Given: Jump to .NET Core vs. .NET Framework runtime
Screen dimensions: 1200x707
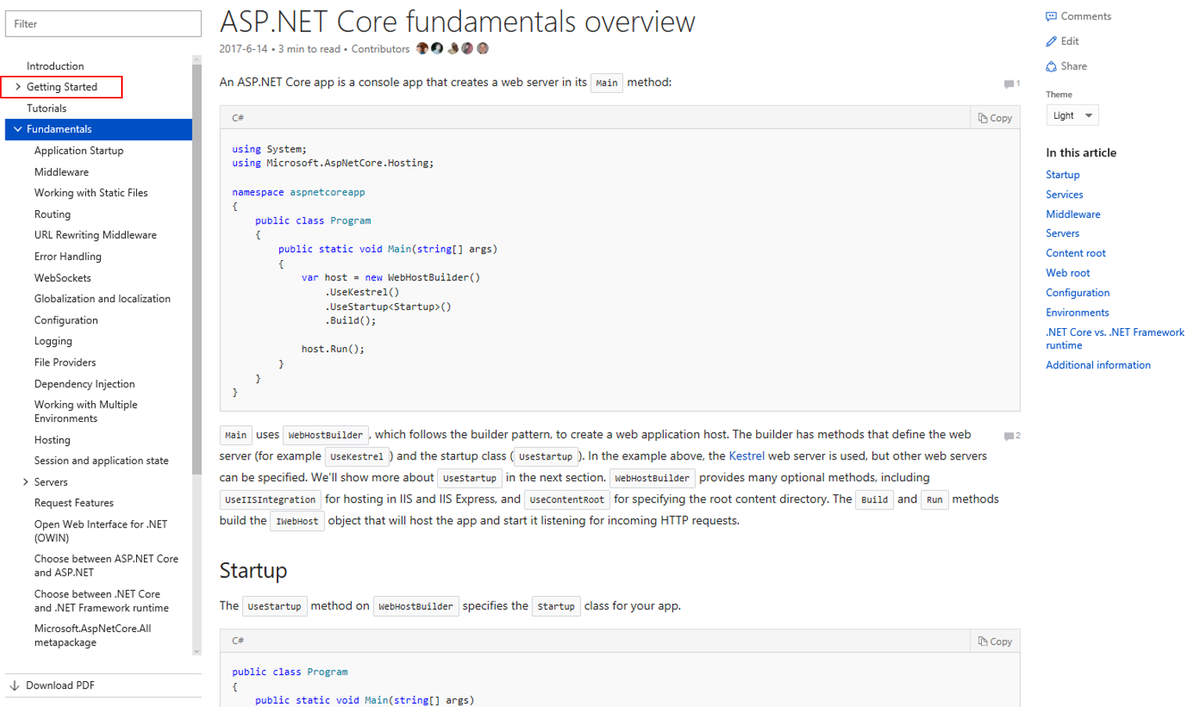Looking at the screenshot, I should pos(1115,339).
